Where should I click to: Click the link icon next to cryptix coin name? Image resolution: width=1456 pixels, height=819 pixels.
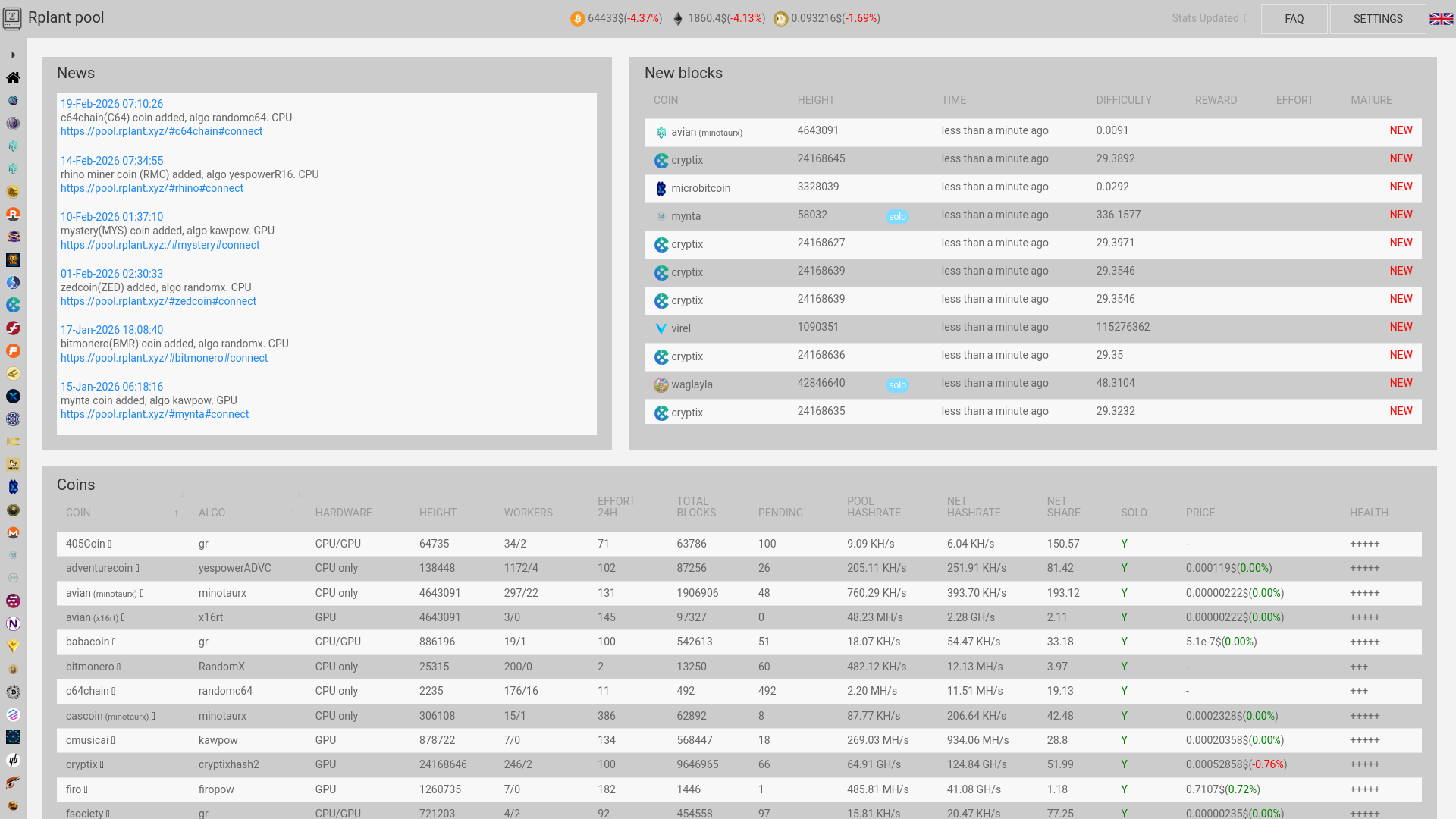coord(102,764)
